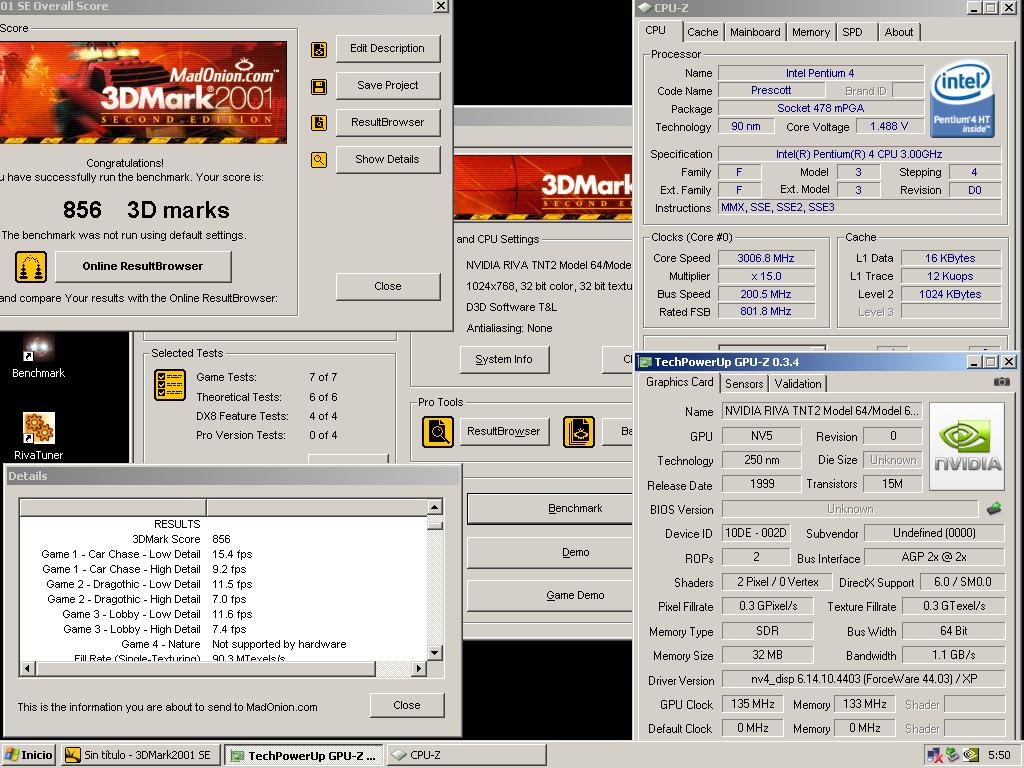
Task: Click the Pro Tools ResultBrowser magnifier icon
Action: pos(438,432)
